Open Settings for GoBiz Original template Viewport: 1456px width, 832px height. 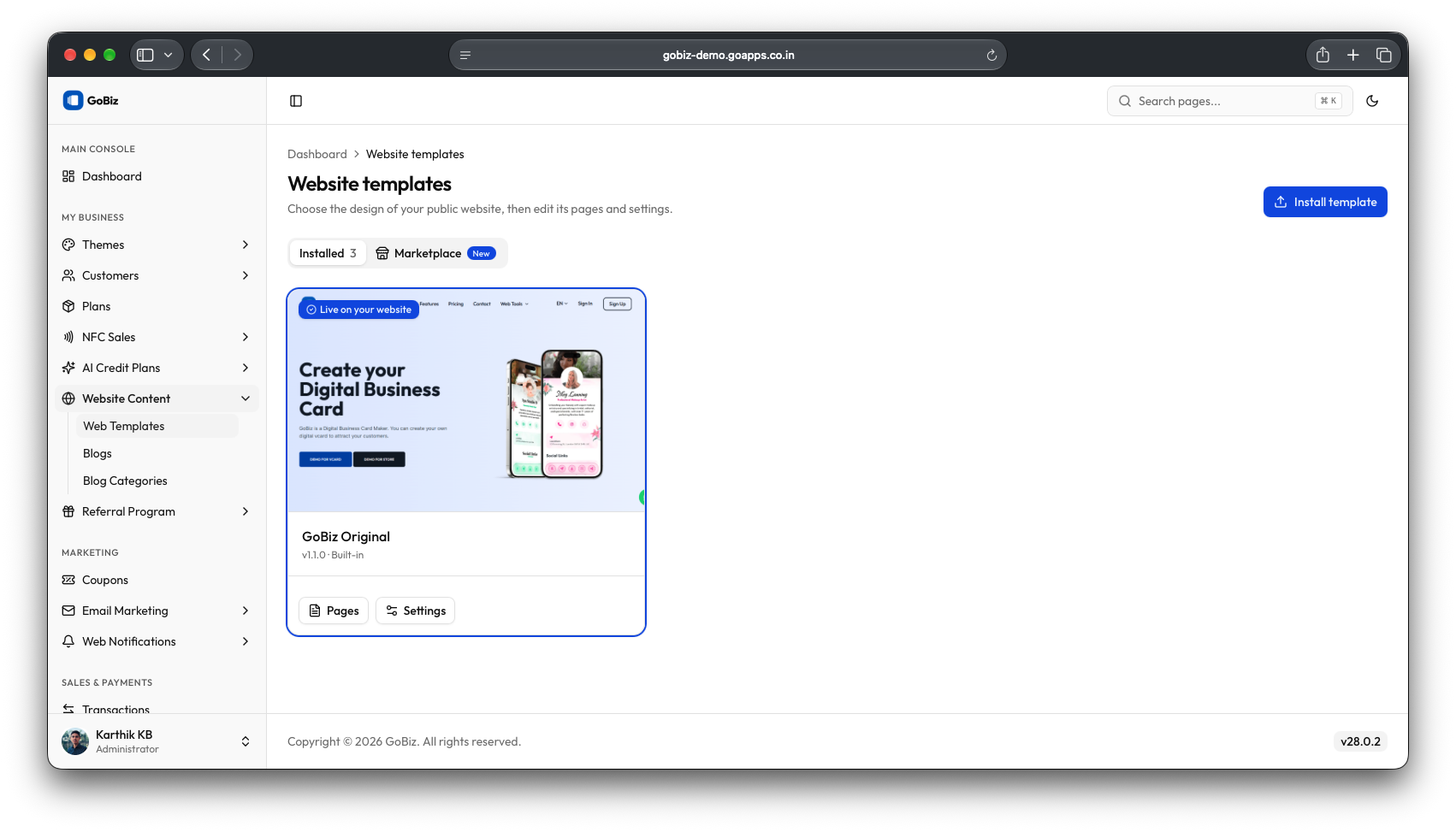[x=415, y=611]
